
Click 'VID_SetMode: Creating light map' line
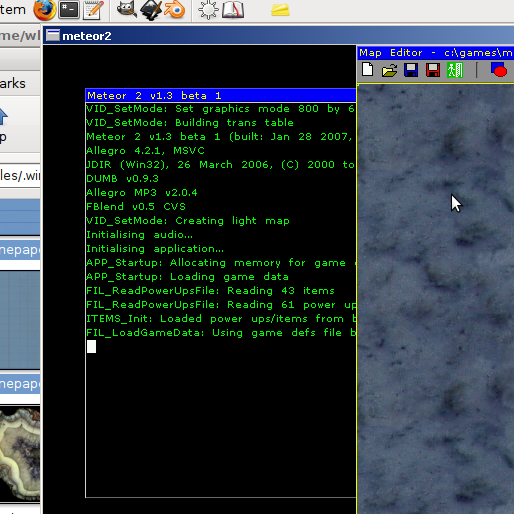click(188, 221)
